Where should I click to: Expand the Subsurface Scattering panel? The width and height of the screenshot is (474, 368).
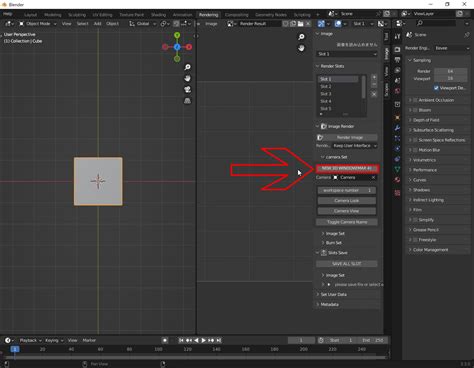[x=433, y=130]
